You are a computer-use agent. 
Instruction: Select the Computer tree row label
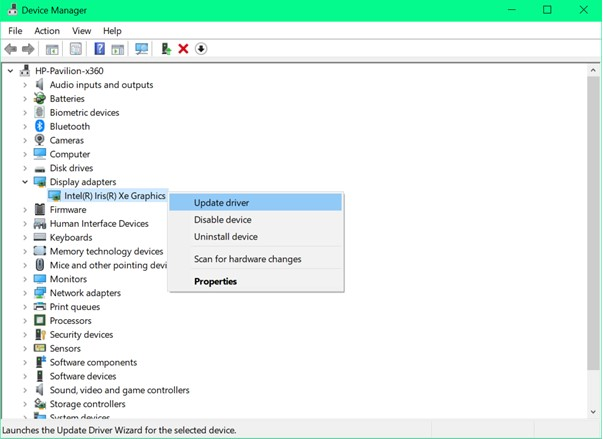(70, 154)
